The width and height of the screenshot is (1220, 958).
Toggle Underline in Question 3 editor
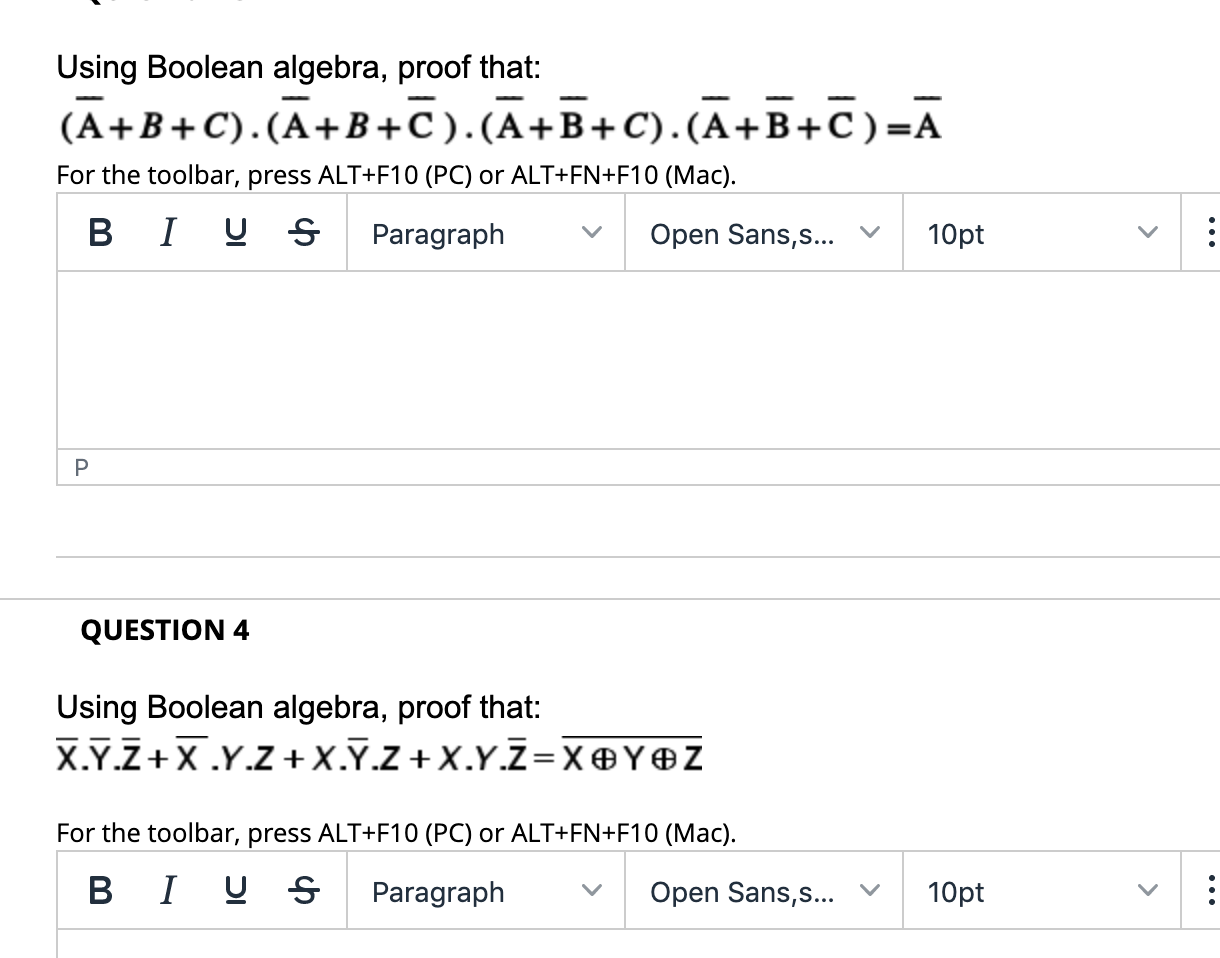pos(235,233)
